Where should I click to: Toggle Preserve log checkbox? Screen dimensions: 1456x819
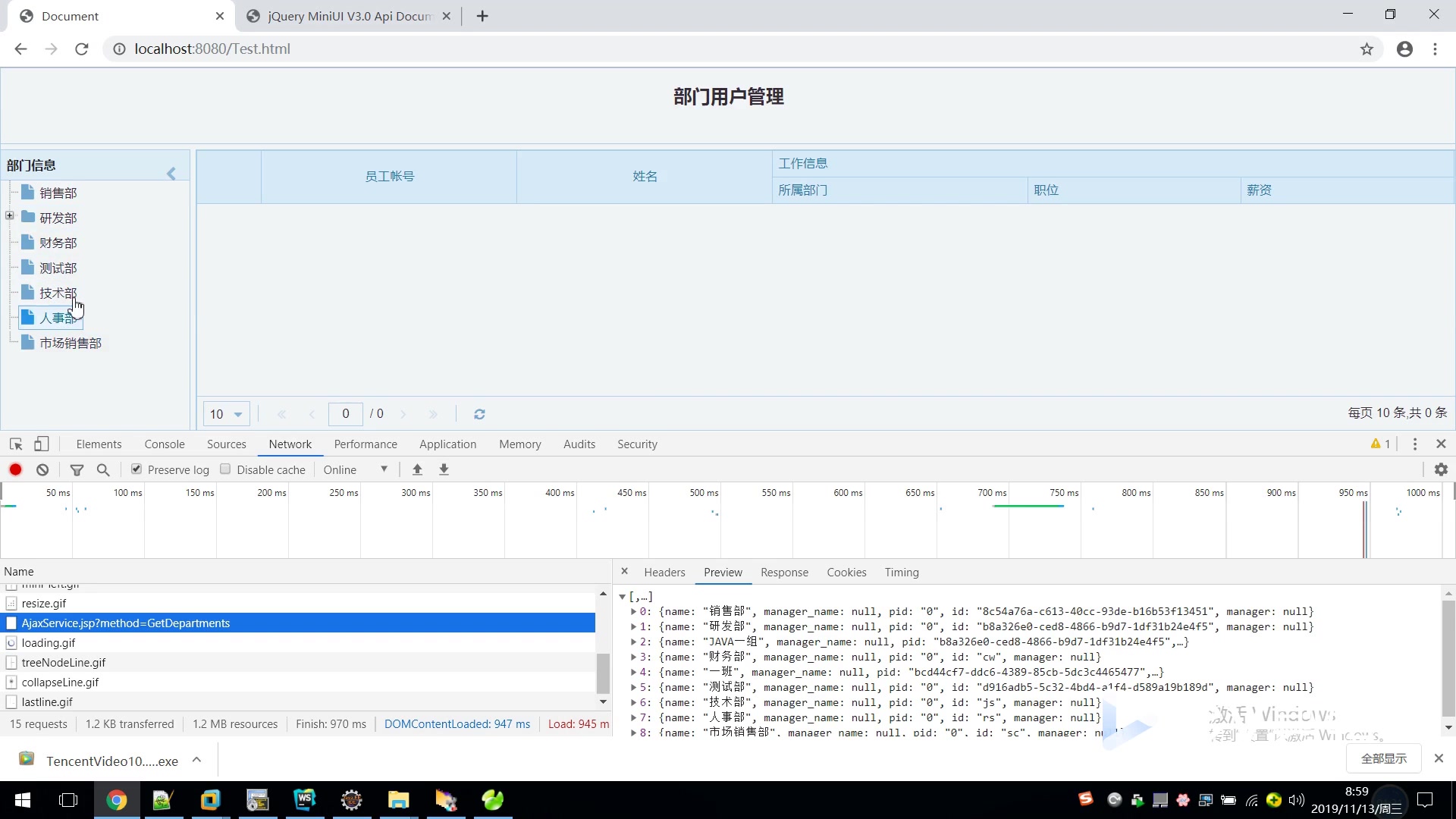[x=136, y=469]
